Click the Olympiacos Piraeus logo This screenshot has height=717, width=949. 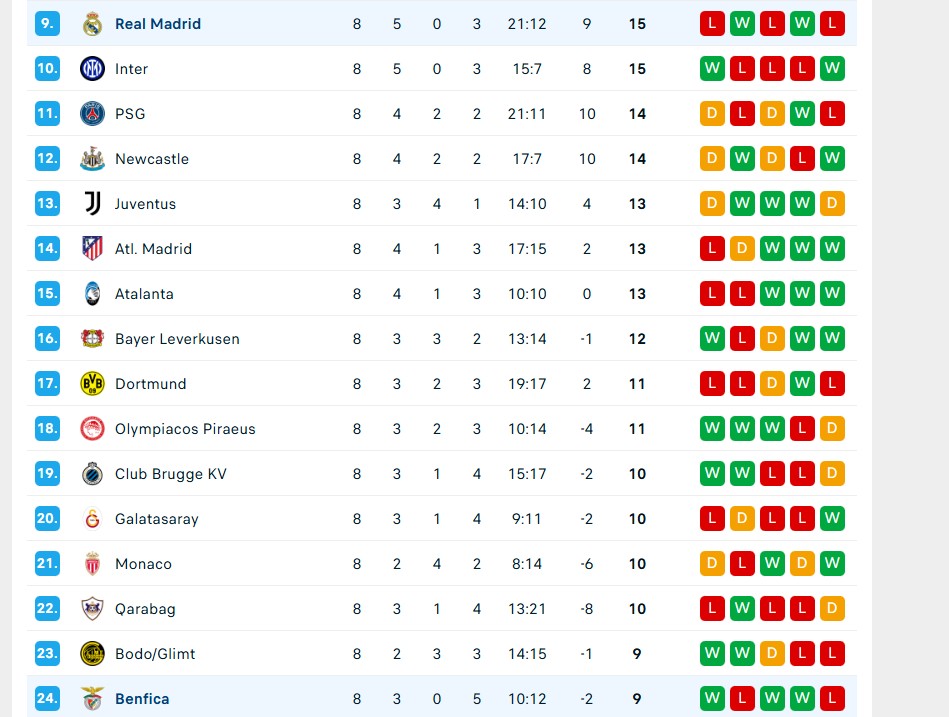click(x=92, y=429)
